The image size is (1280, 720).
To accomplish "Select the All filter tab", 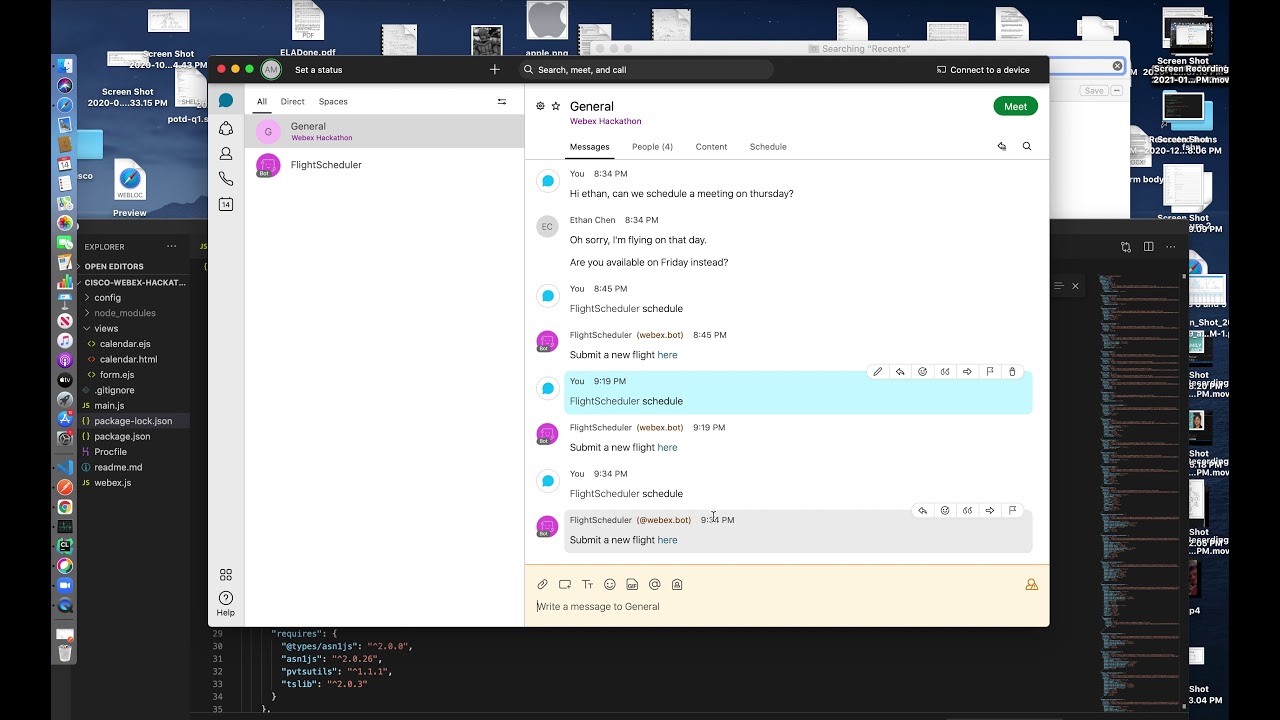I will tap(262, 102).
